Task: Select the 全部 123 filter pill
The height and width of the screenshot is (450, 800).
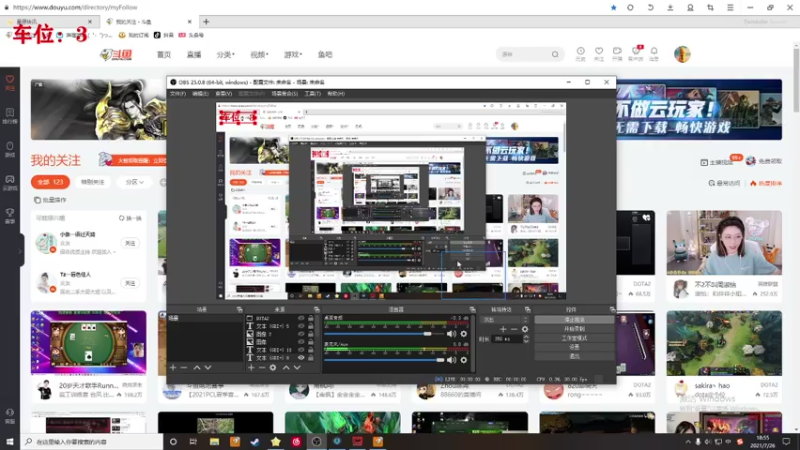Action: coord(50,182)
